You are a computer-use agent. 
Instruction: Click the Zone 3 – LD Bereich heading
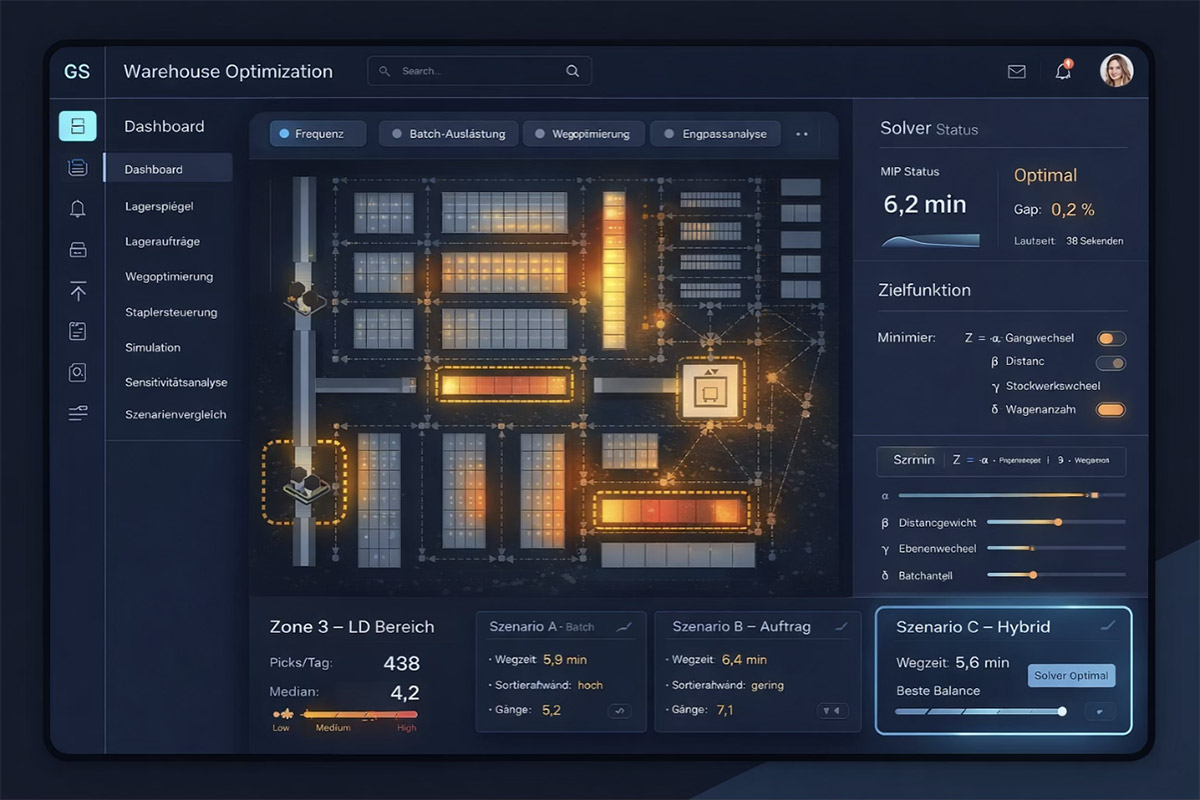click(352, 627)
